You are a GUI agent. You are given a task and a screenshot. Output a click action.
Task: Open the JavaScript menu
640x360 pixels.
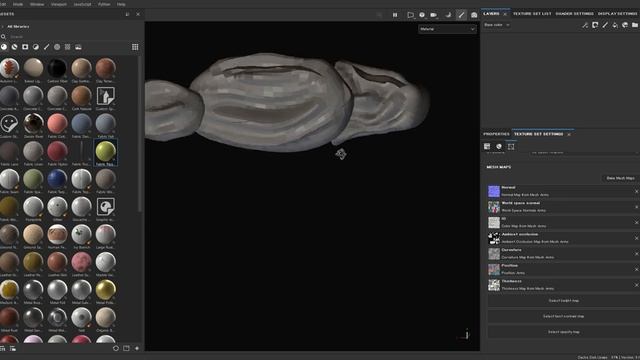pyautogui.click(x=82, y=4)
